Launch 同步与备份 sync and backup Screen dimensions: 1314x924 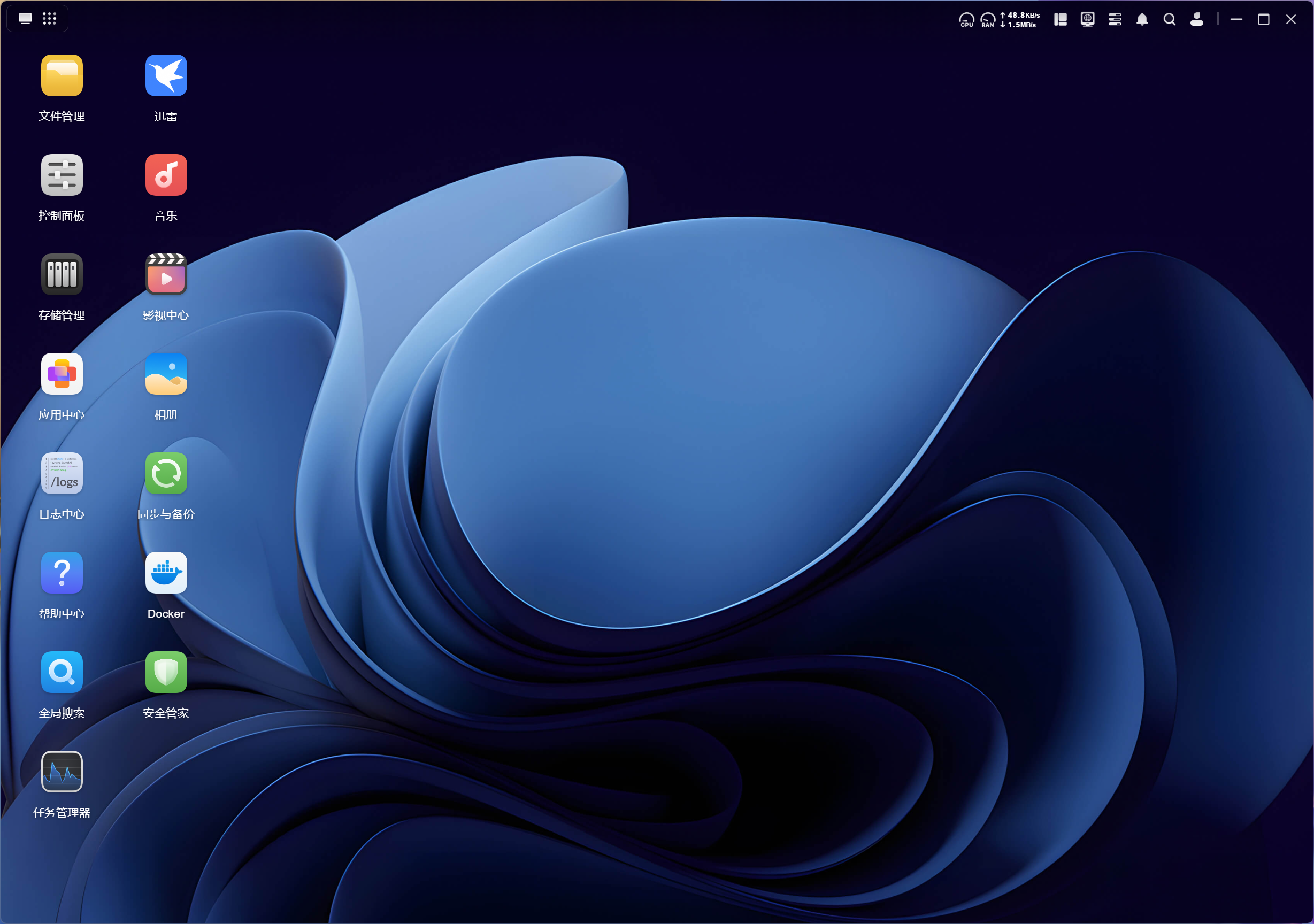166,474
